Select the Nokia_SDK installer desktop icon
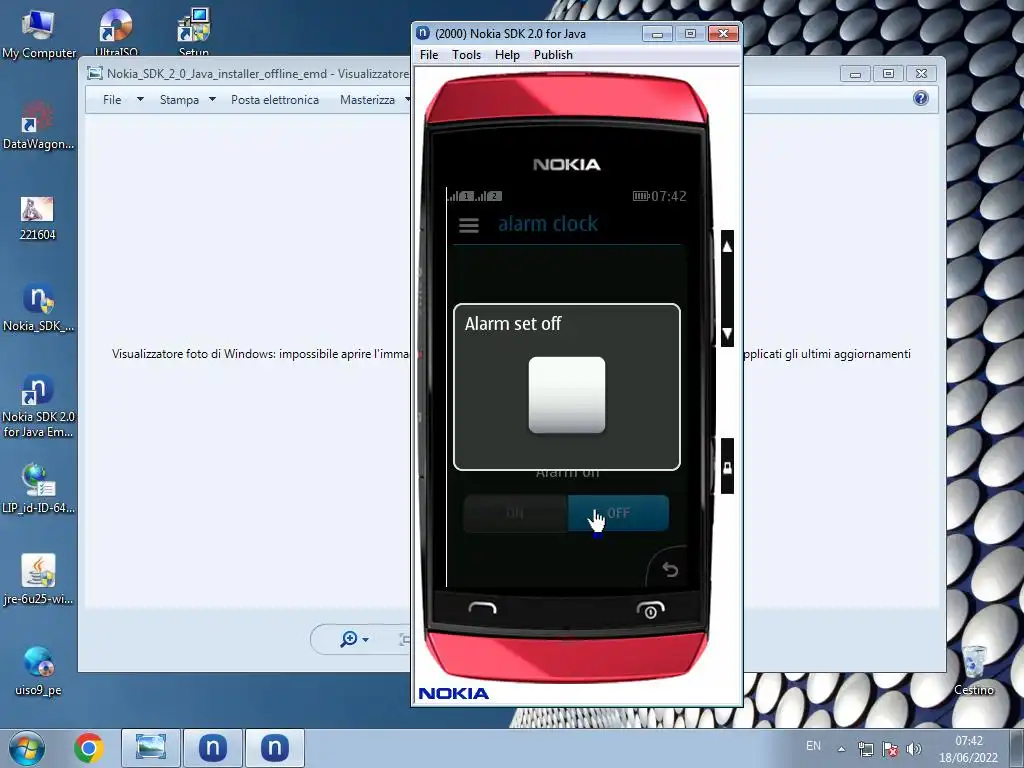The height and width of the screenshot is (768, 1024). pyautogui.click(x=38, y=308)
